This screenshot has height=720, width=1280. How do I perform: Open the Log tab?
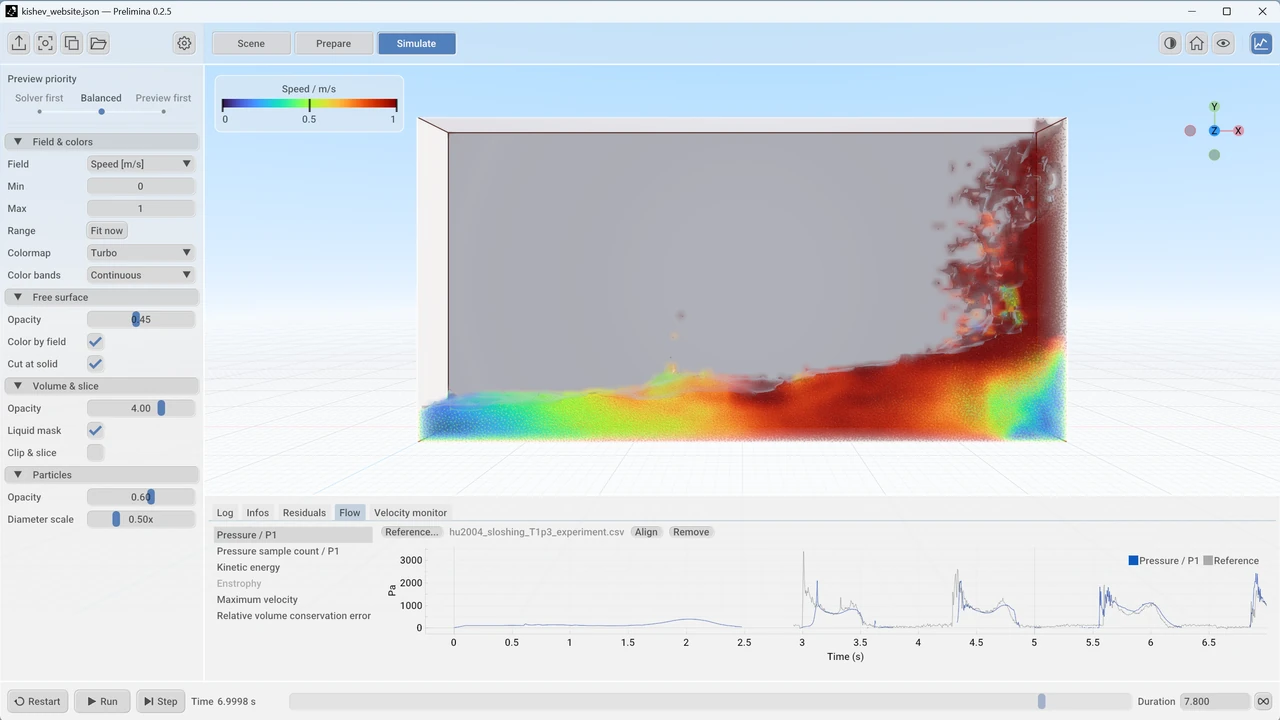[225, 513]
